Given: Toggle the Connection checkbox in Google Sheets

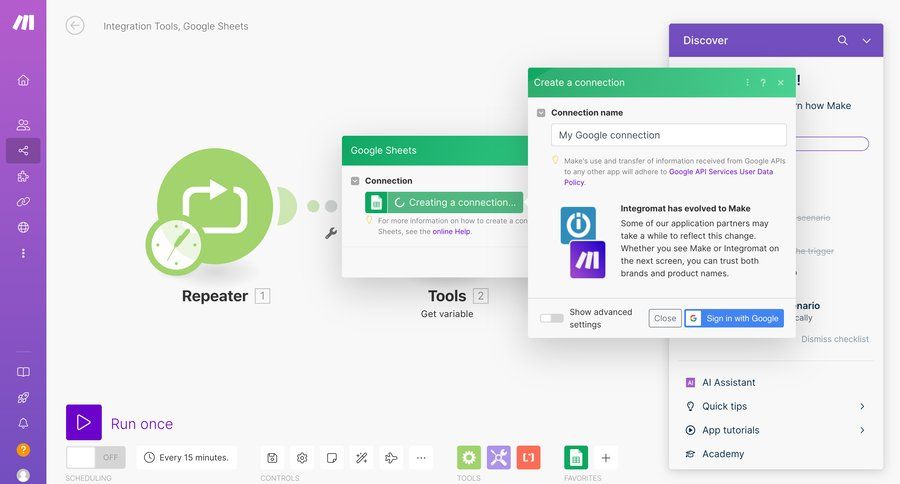Looking at the screenshot, I should click(355, 181).
